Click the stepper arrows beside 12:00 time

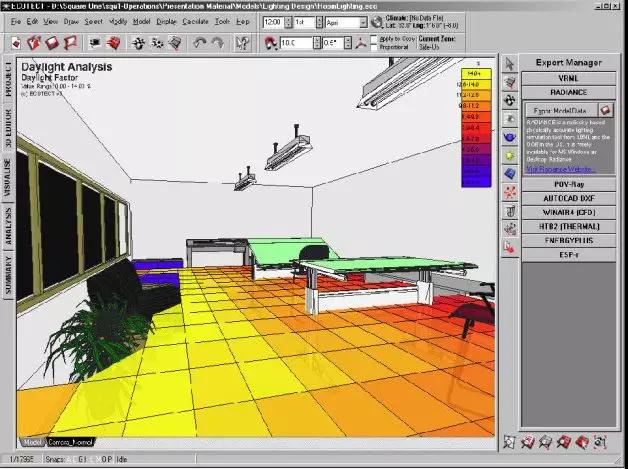click(x=288, y=22)
